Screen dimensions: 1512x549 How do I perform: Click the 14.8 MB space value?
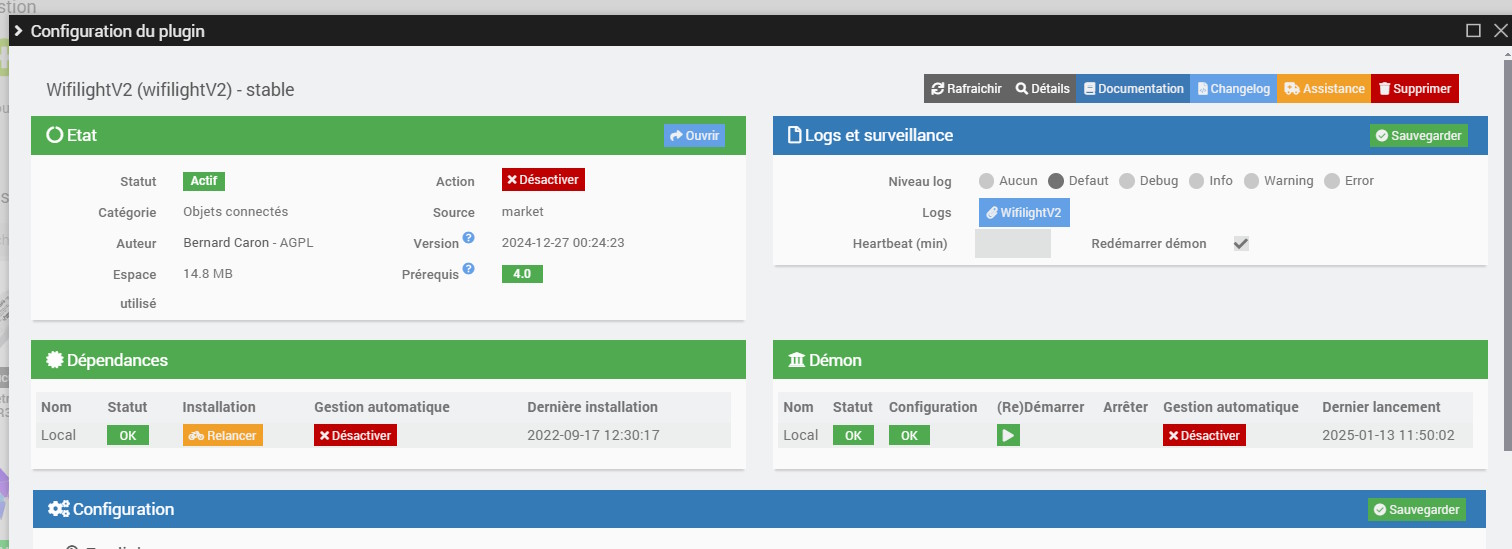[208, 273]
